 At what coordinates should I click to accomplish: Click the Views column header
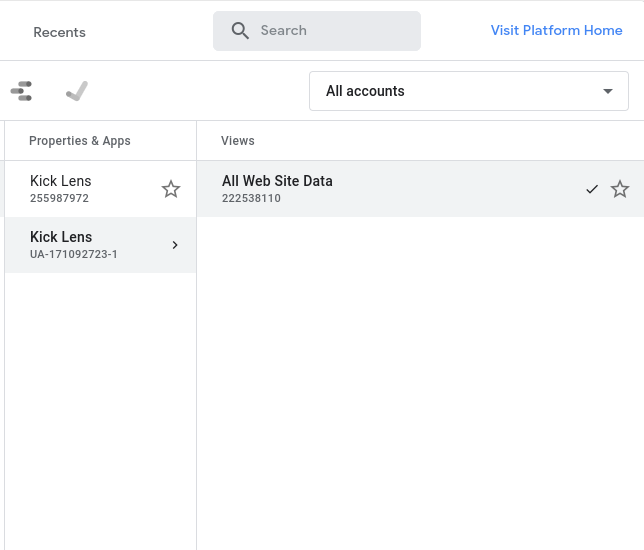click(237, 141)
